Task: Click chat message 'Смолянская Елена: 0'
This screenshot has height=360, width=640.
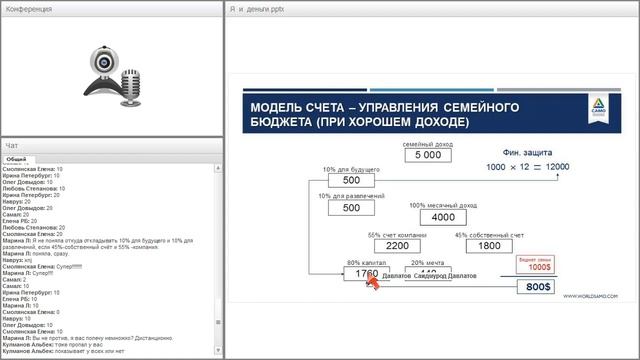Action: tap(31, 312)
